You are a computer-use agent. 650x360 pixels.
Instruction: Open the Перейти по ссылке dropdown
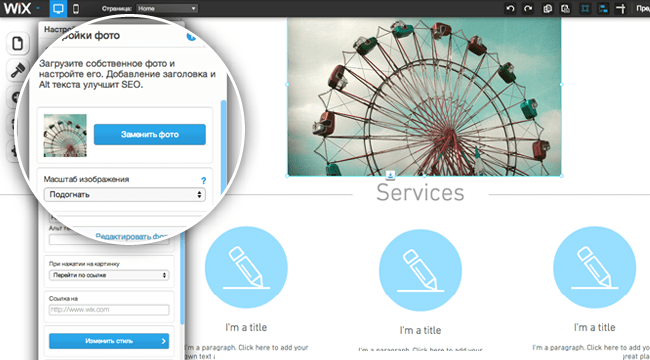(x=109, y=275)
